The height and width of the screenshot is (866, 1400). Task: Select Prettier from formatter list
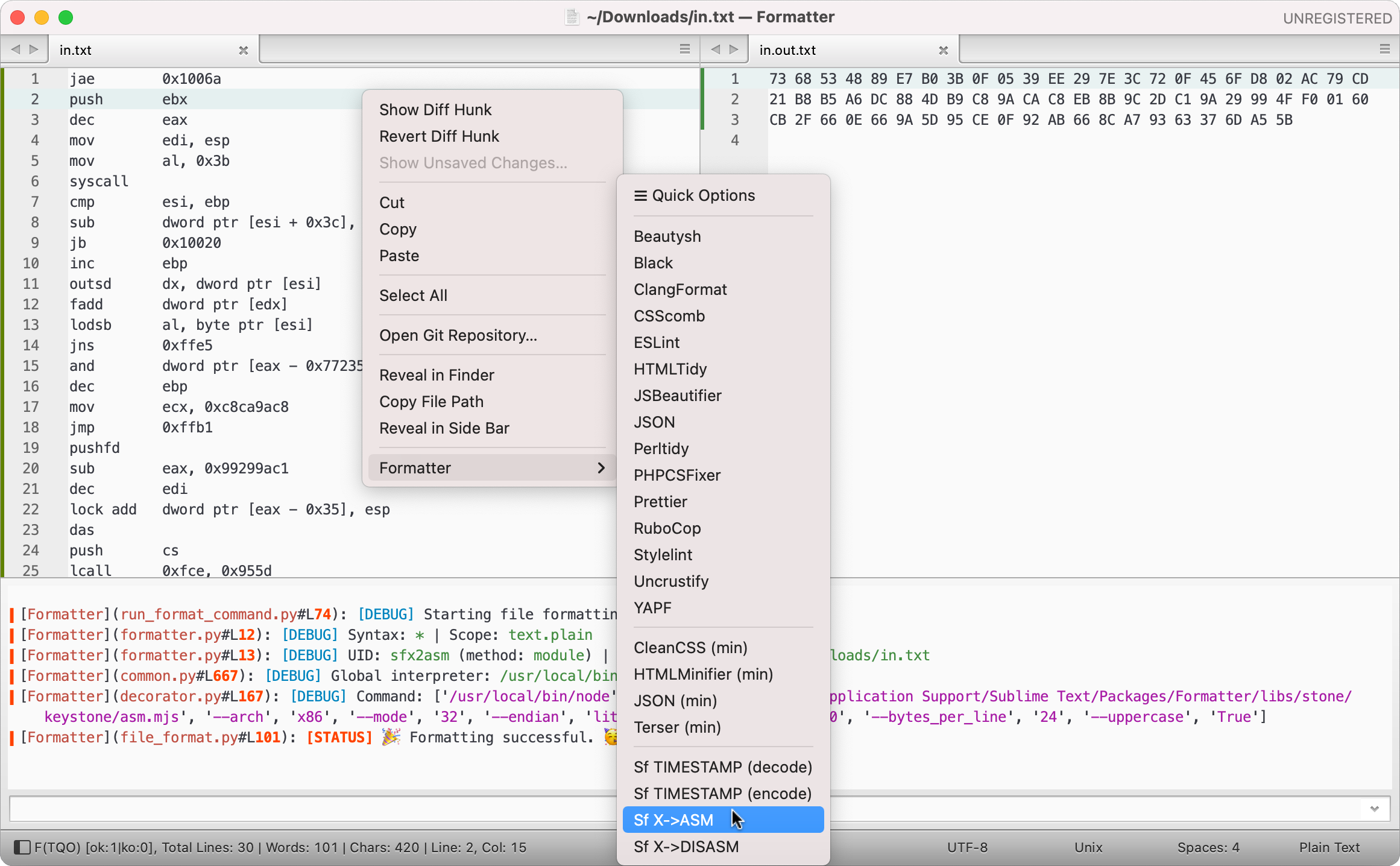pos(660,502)
